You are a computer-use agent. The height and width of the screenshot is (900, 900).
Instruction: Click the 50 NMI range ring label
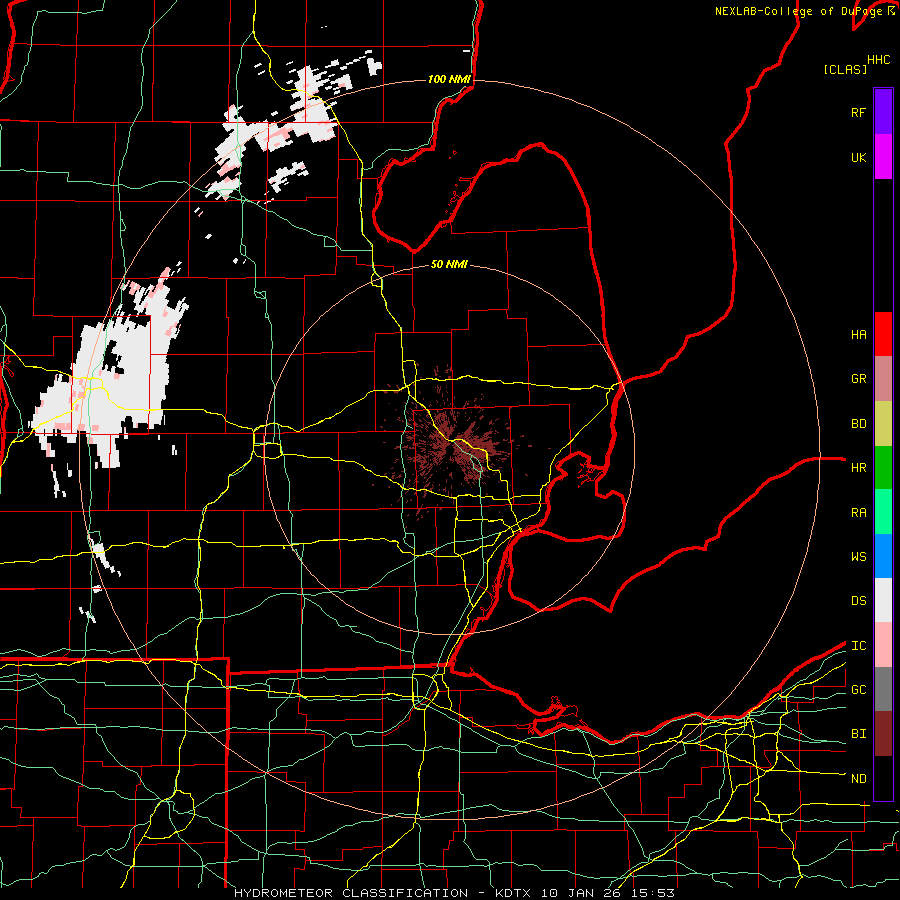pos(449,264)
